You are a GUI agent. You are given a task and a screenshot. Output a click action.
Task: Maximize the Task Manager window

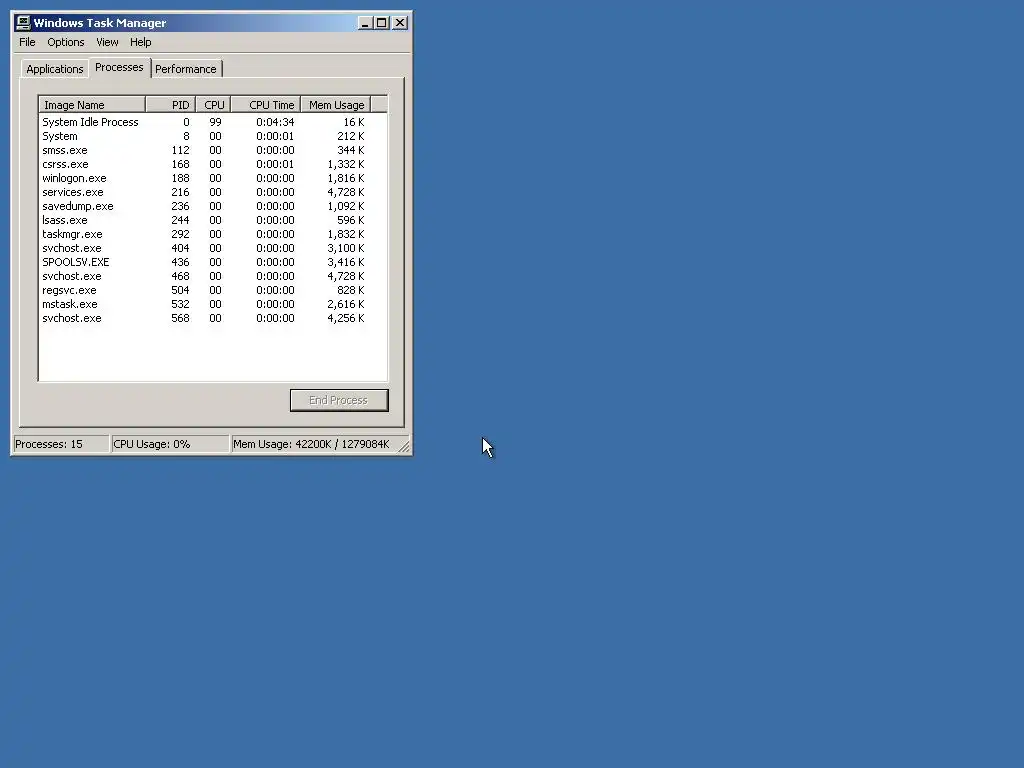click(x=381, y=23)
